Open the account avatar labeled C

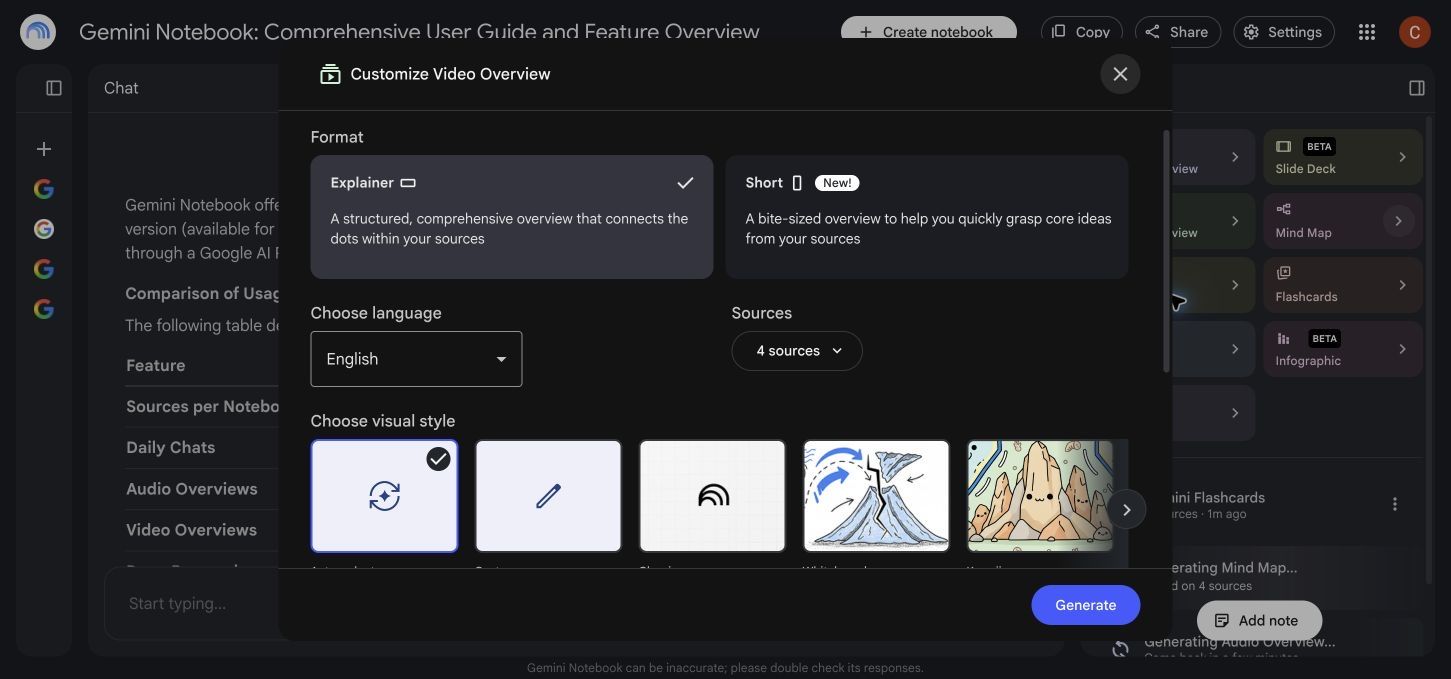click(x=1414, y=32)
